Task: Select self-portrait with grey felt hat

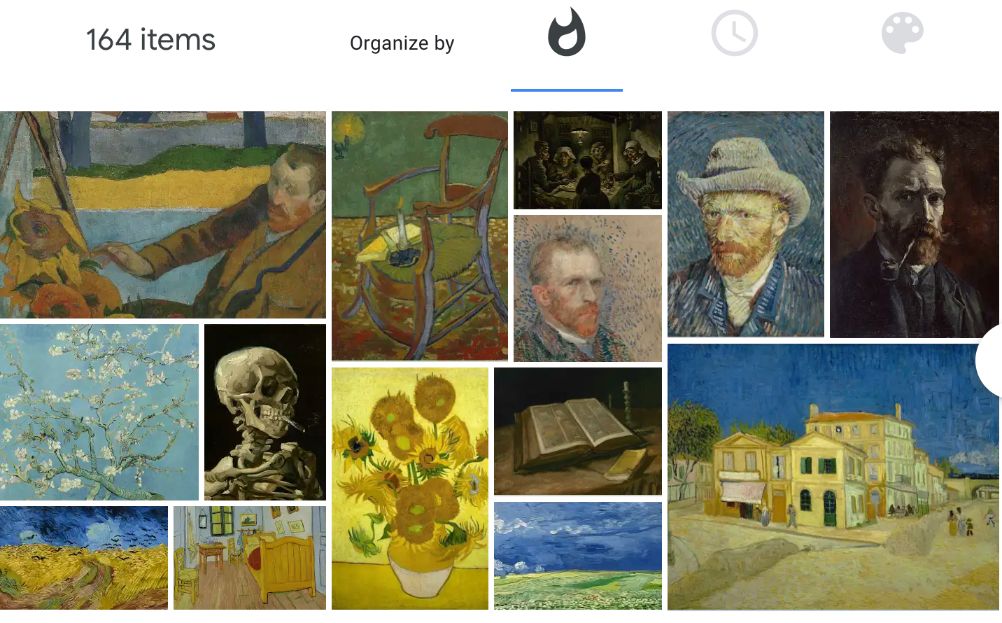Action: click(746, 224)
